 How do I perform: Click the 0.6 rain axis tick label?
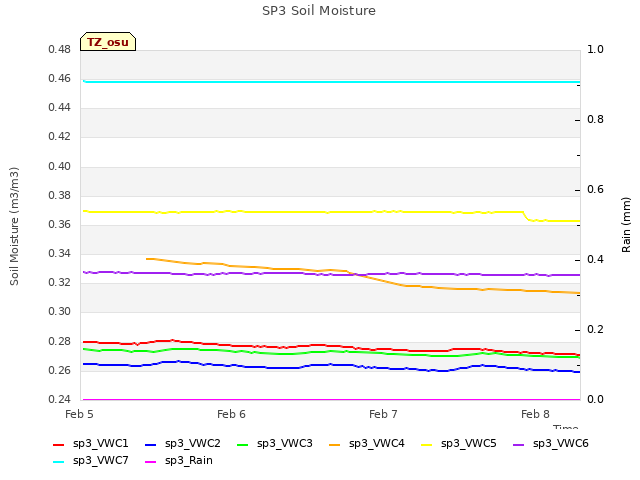(595, 190)
